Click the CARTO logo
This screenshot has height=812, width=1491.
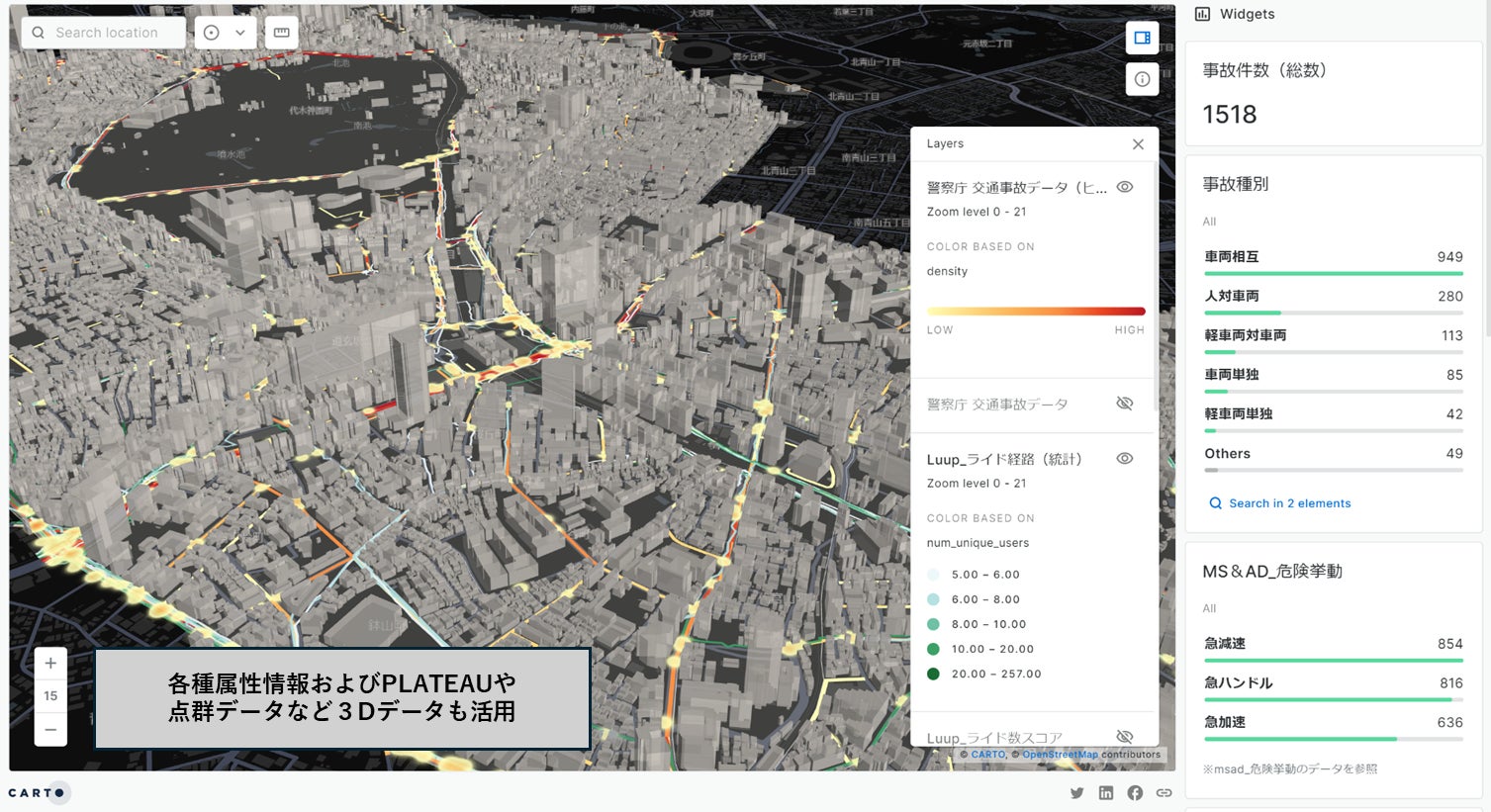[x=38, y=793]
